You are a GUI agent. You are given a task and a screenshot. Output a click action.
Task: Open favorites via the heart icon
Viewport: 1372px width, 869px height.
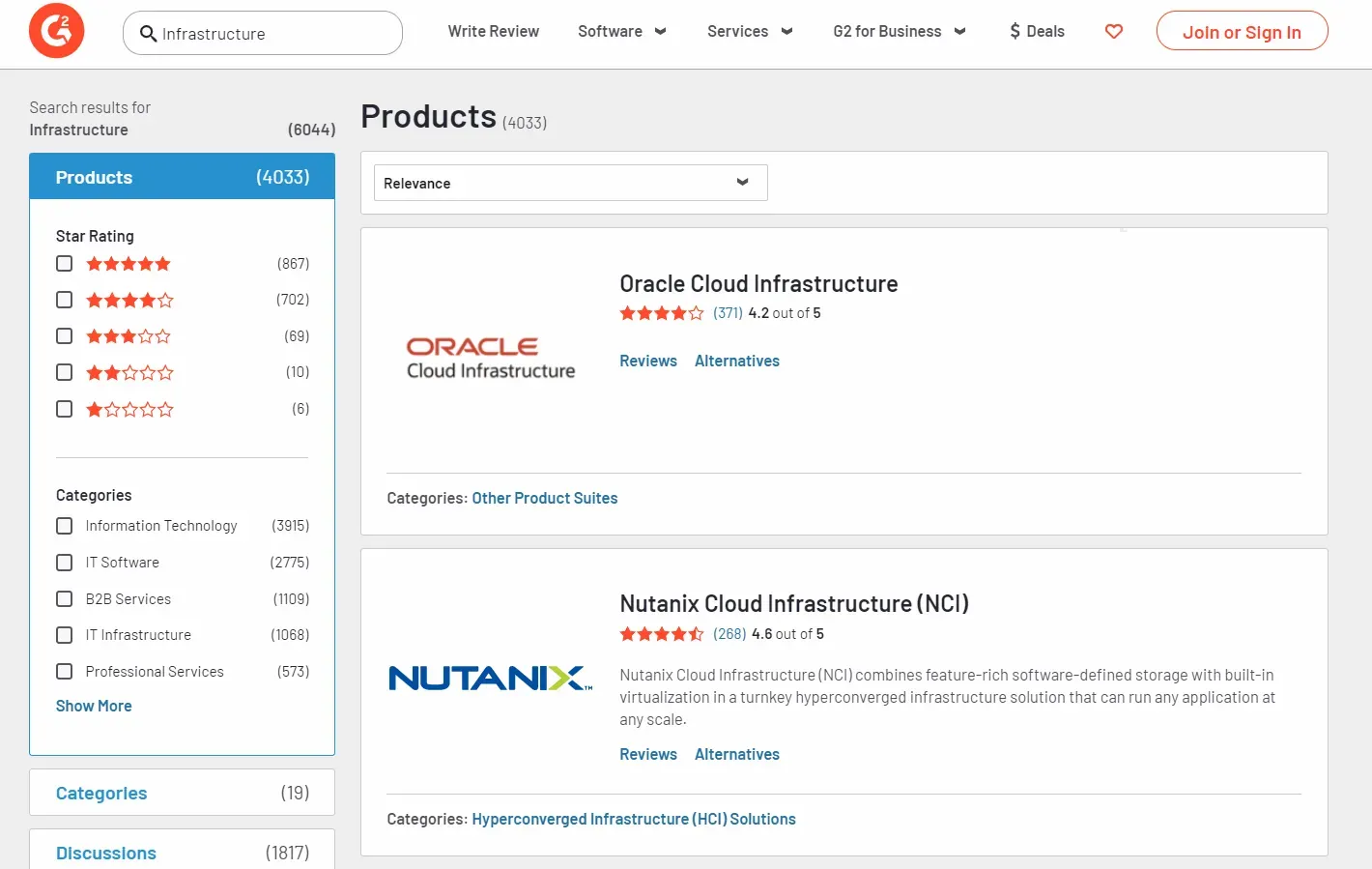point(1113,31)
